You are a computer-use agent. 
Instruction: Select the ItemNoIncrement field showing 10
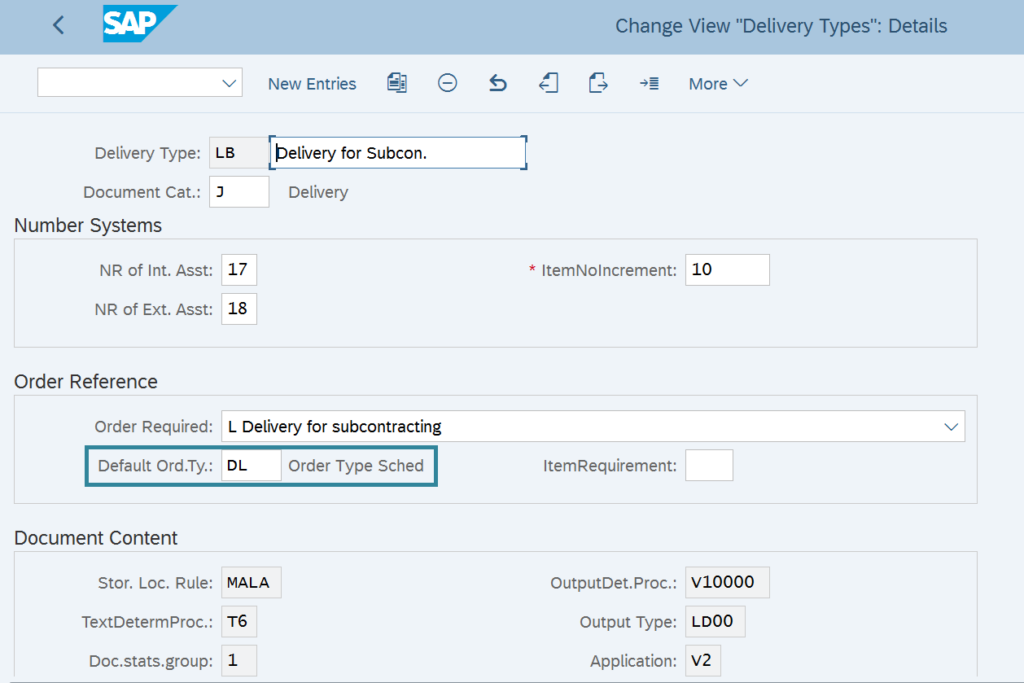click(727, 269)
